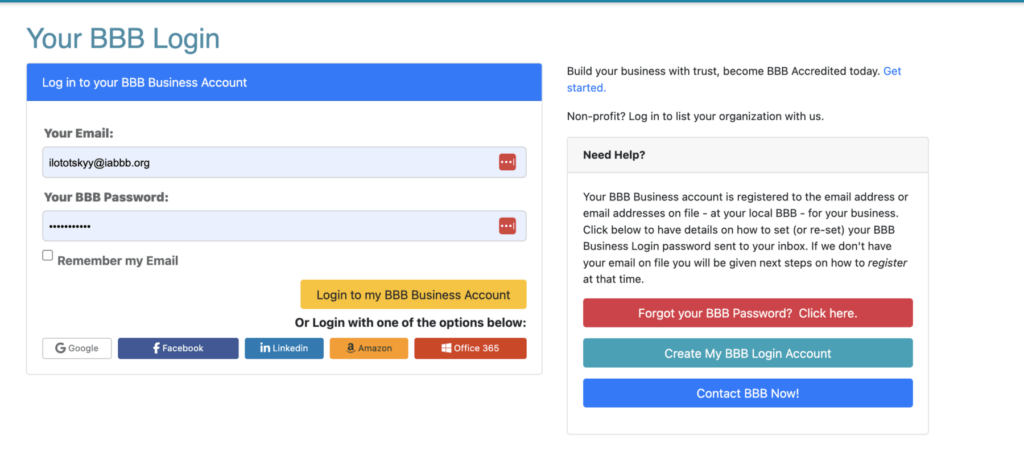Click Login to my BBB Business Account

[x=413, y=295]
